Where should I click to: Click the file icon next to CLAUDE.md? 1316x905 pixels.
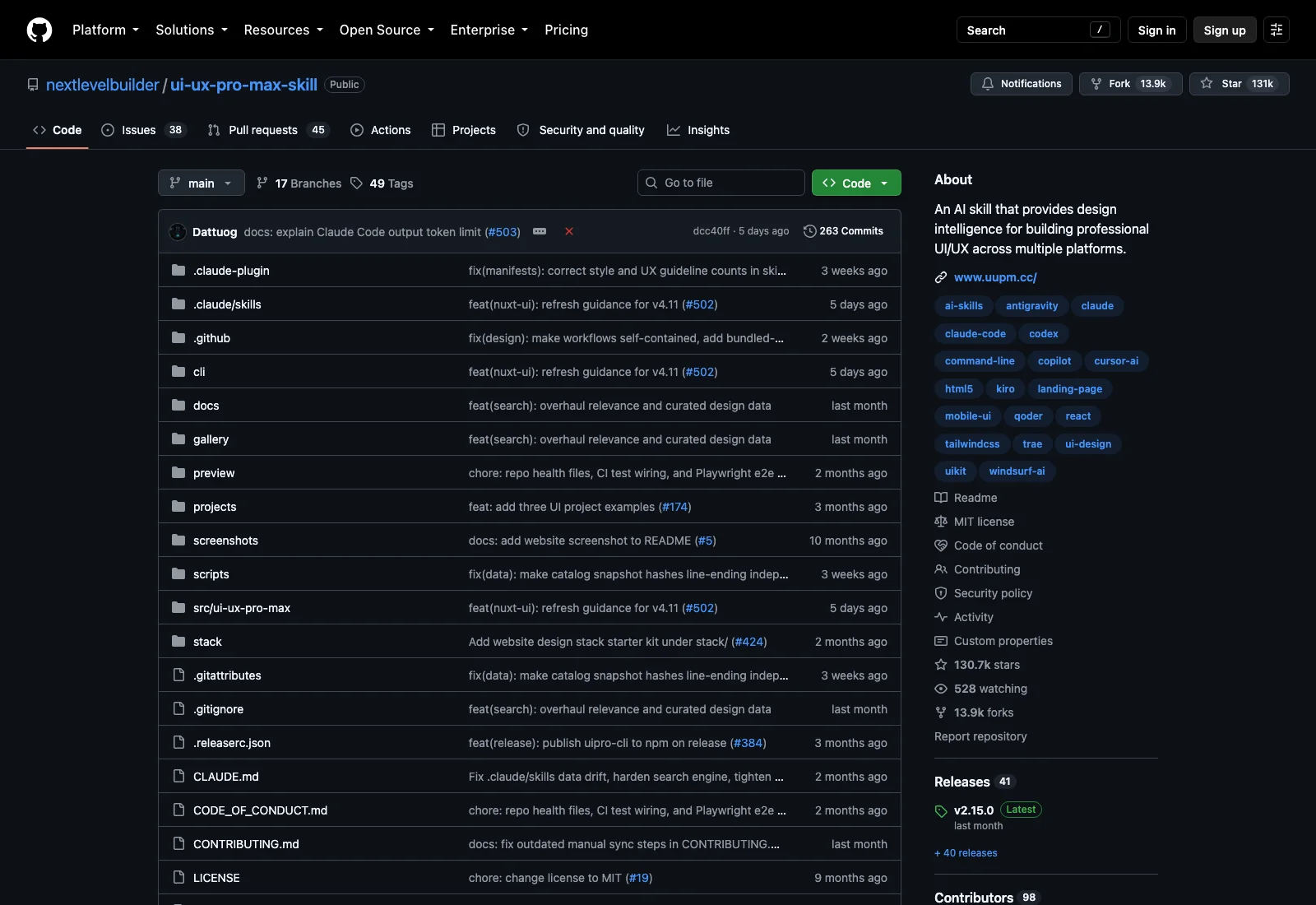tap(178, 777)
